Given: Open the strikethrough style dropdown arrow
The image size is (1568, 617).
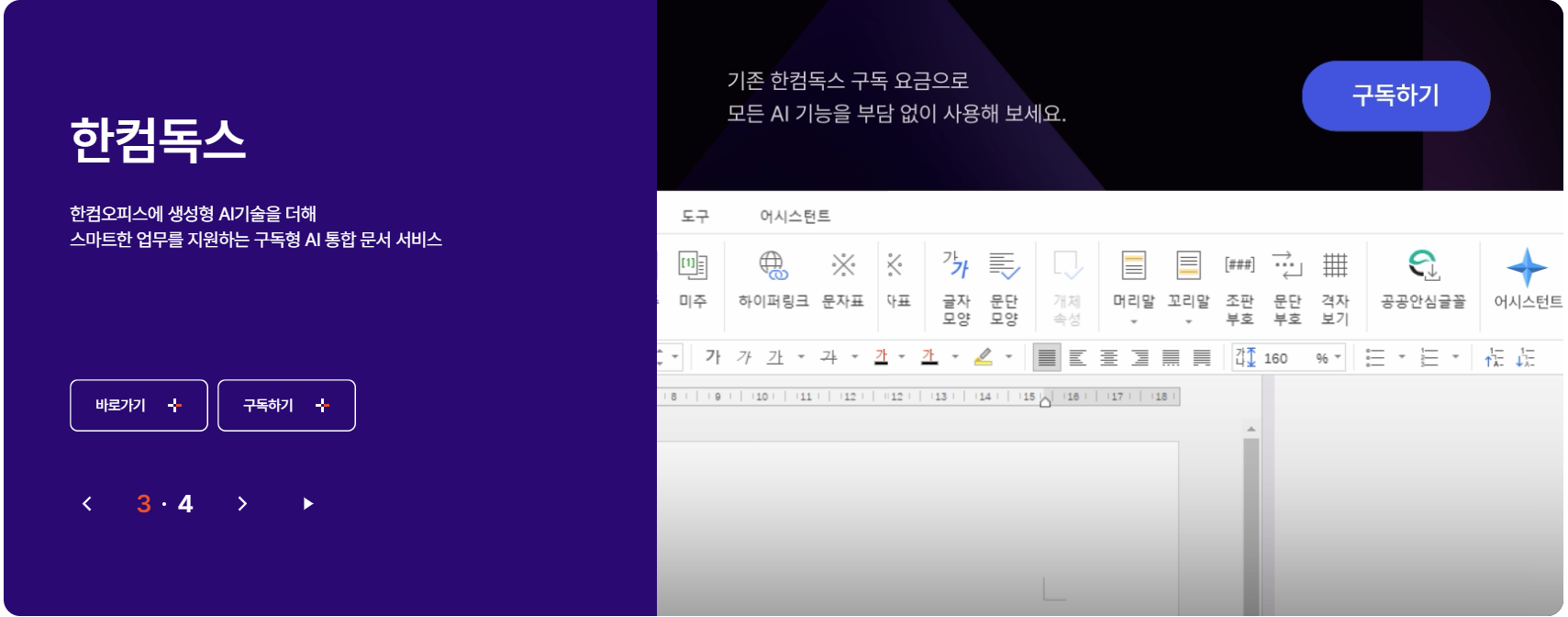Looking at the screenshot, I should pyautogui.click(x=855, y=357).
